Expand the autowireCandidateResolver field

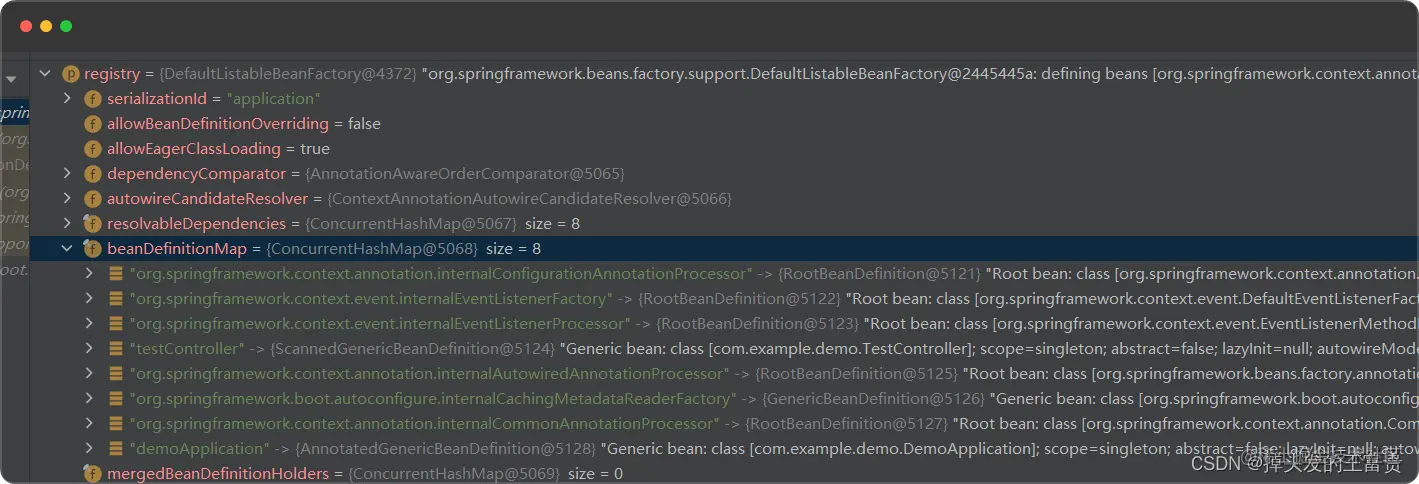[67, 199]
